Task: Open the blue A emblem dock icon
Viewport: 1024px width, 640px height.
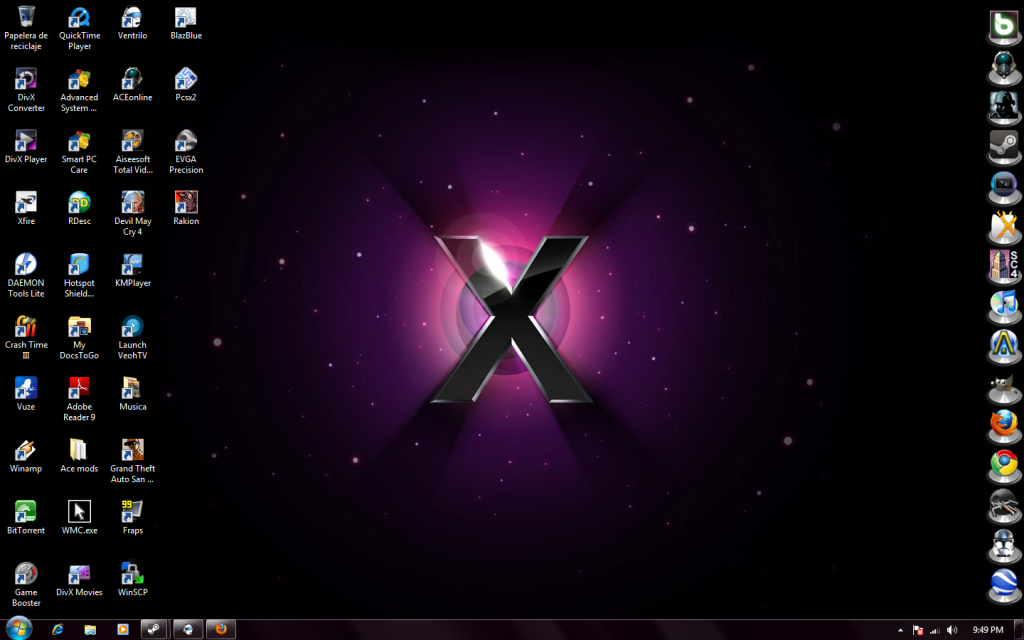Action: (1004, 346)
